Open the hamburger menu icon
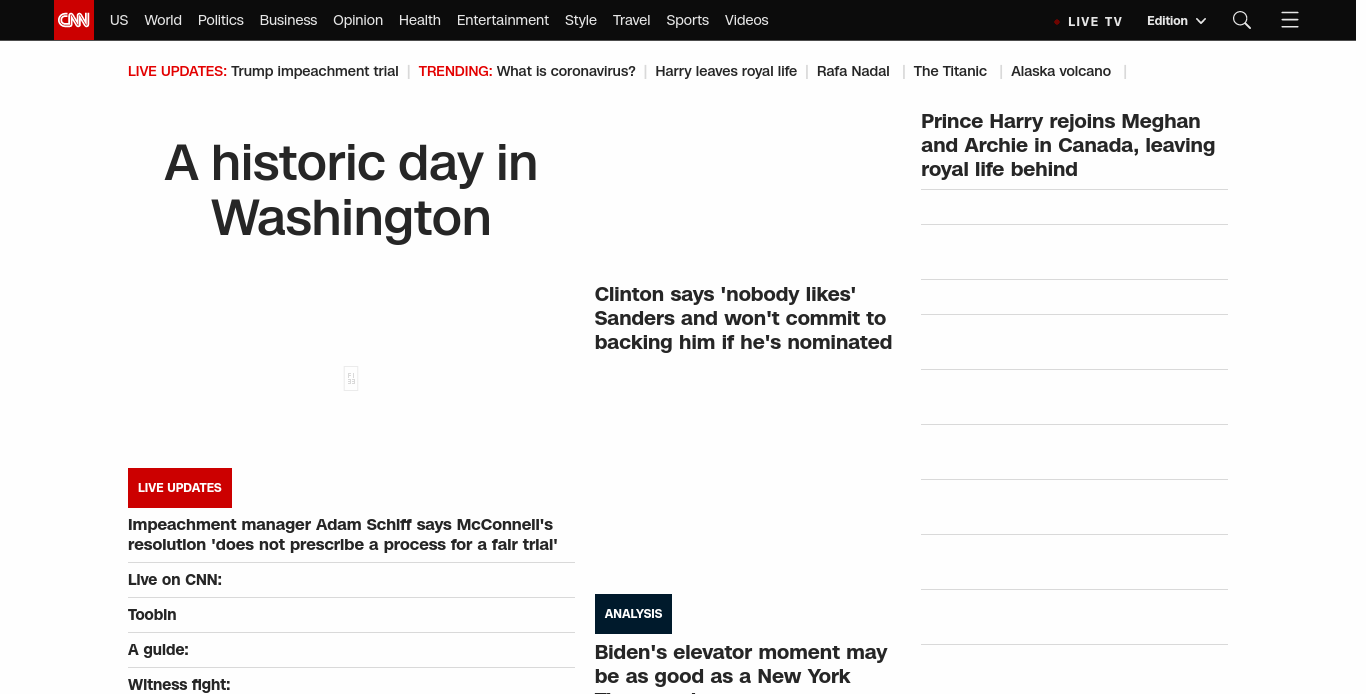The image size is (1366, 694). tap(1289, 20)
